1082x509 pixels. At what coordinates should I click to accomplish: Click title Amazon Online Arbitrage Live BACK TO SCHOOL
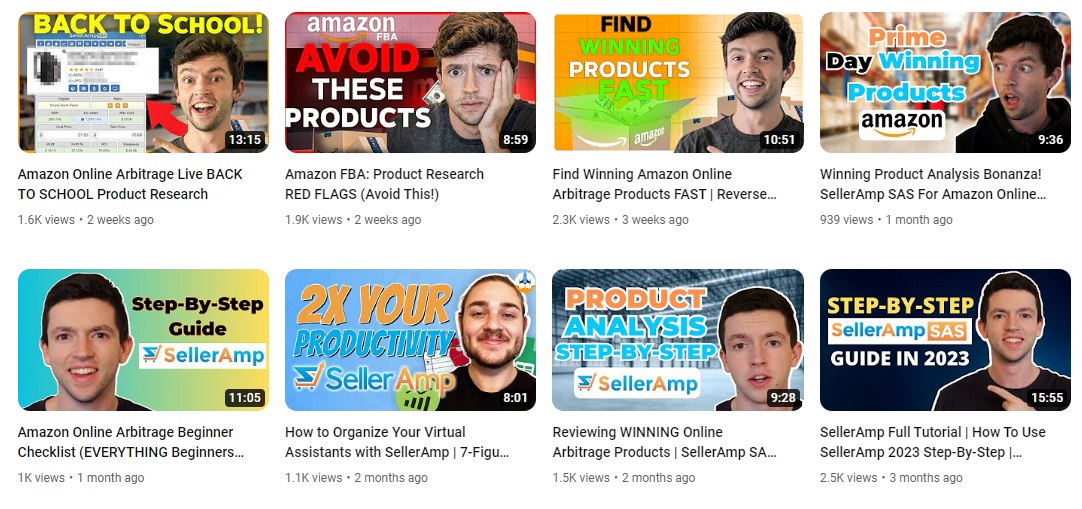(x=130, y=184)
